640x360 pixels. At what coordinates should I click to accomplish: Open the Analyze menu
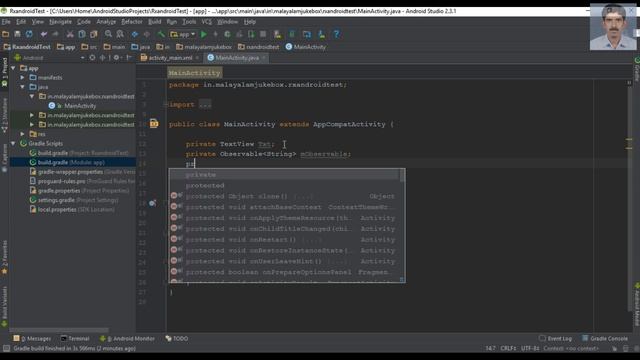point(106,22)
